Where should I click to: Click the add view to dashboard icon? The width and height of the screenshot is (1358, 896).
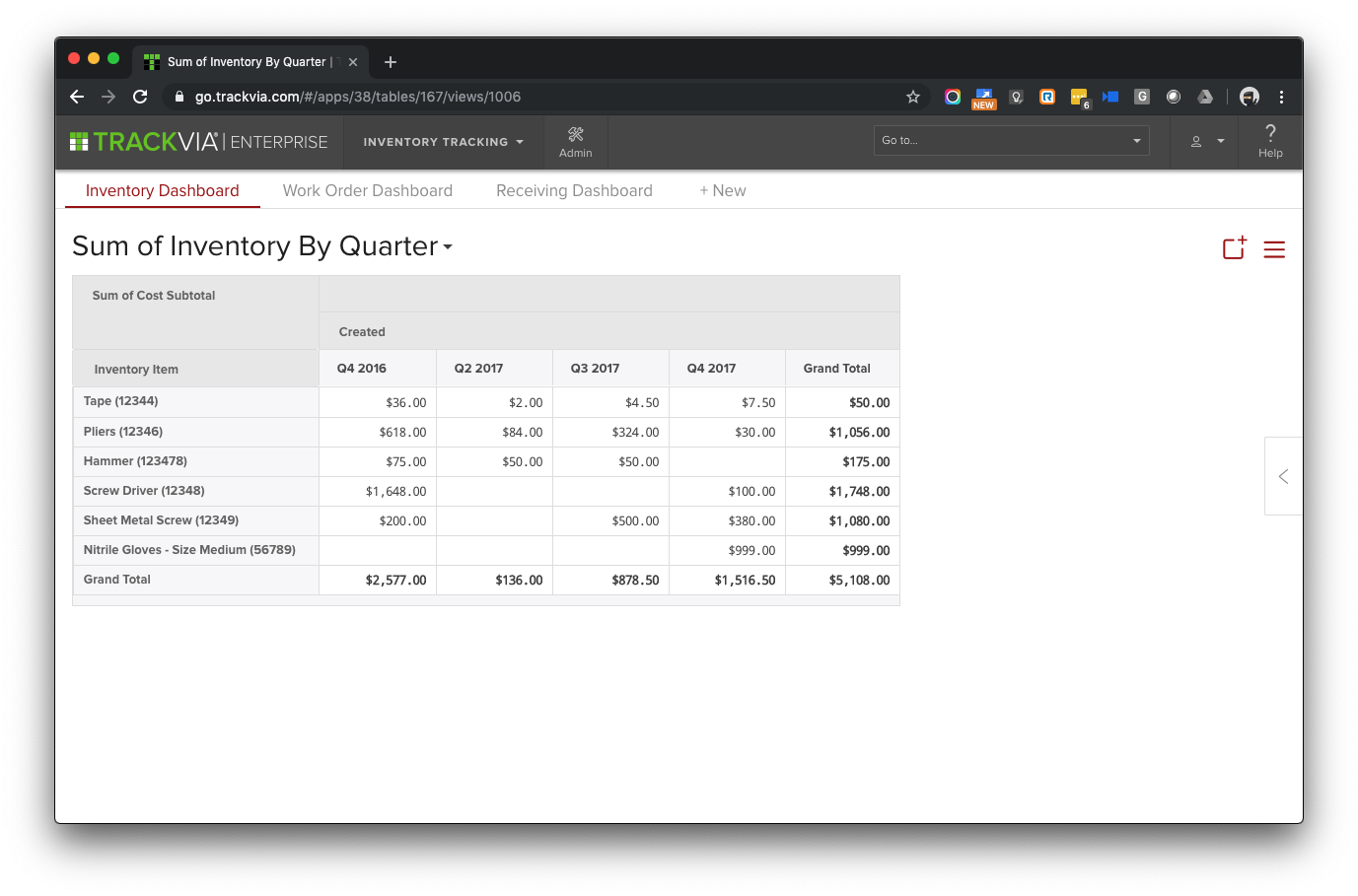click(1235, 248)
